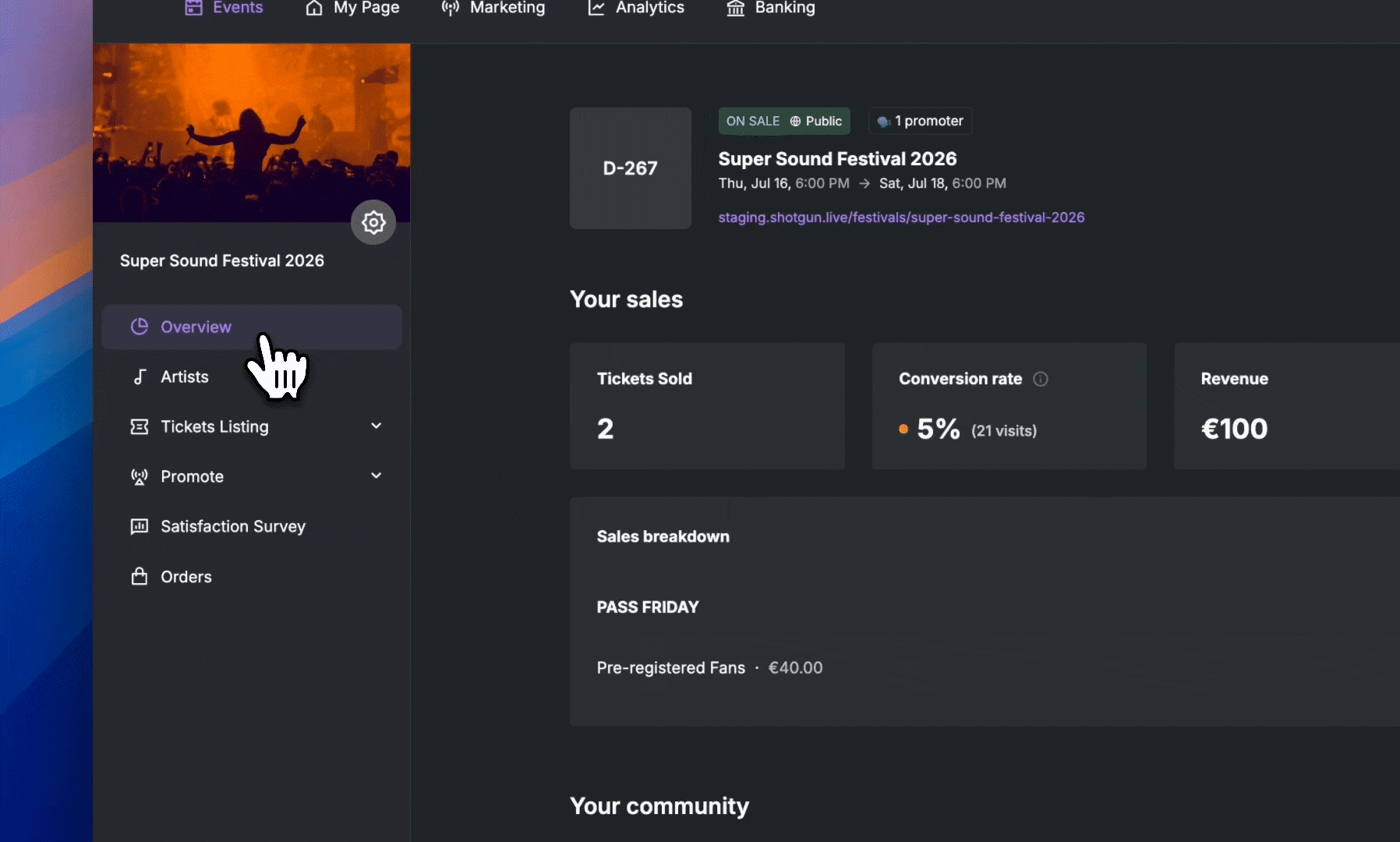Viewport: 1400px width, 842px height.
Task: Open Satisfaction Survey in the sidebar
Action: click(x=252, y=526)
